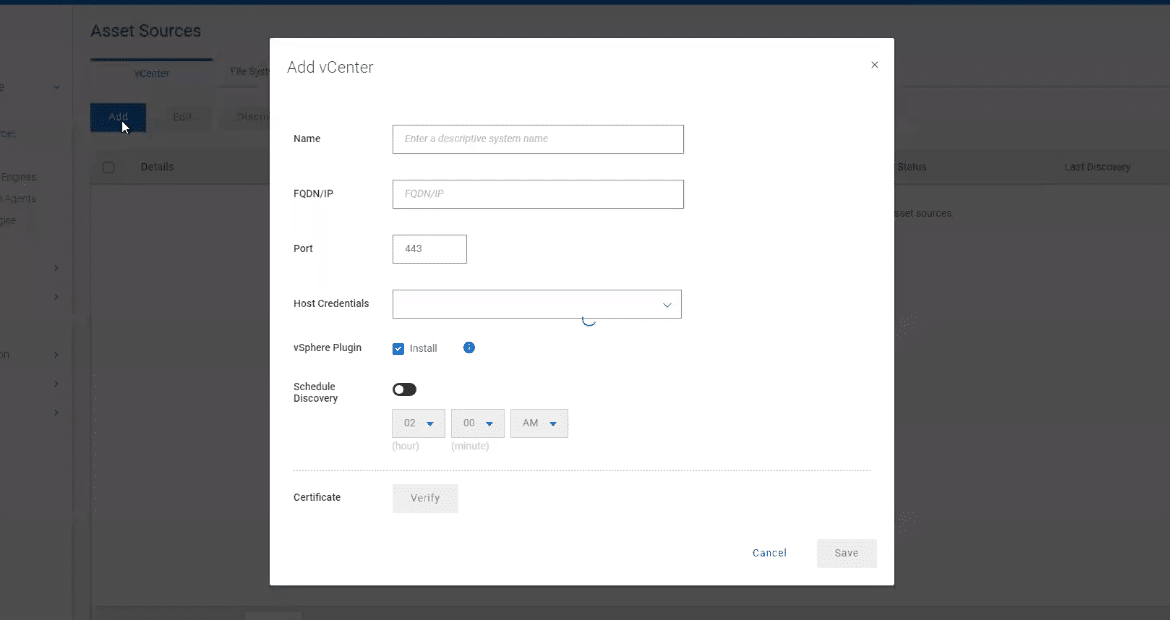Click the Certificate Verify button

click(x=425, y=498)
